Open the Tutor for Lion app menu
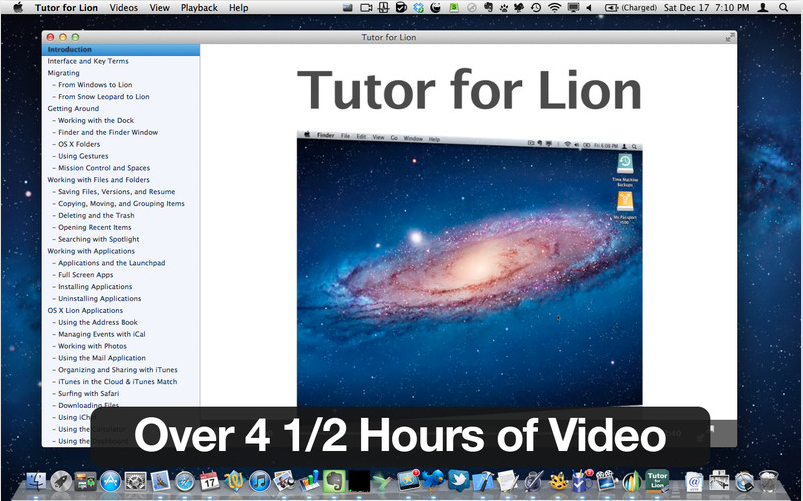The width and height of the screenshot is (803, 501). tap(67, 8)
